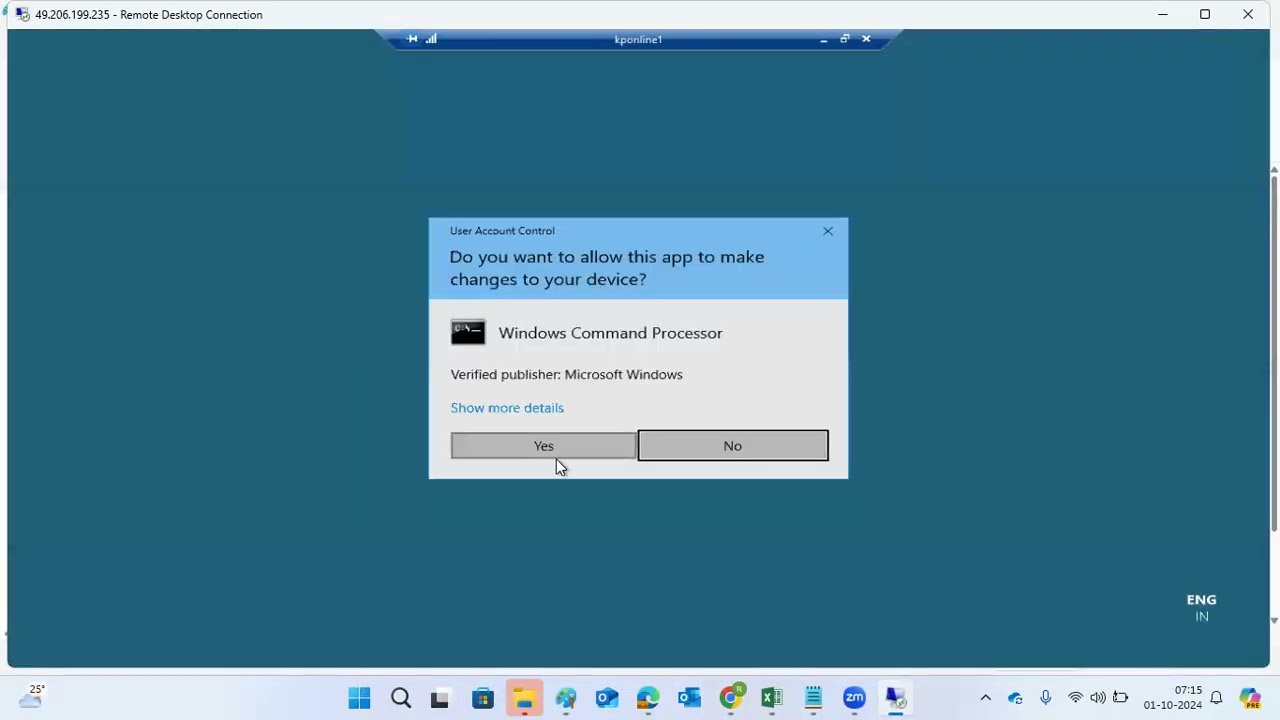This screenshot has height=720, width=1280.
Task: Open Wi-Fi network settings in tray
Action: pyautogui.click(x=1075, y=698)
